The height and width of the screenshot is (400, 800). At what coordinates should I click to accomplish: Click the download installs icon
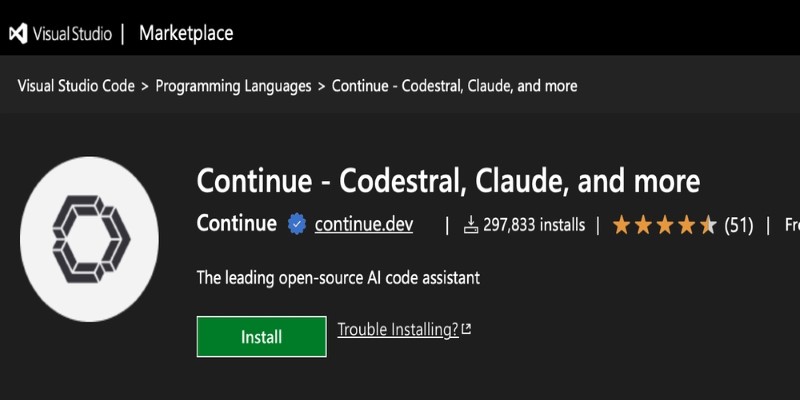tap(470, 224)
